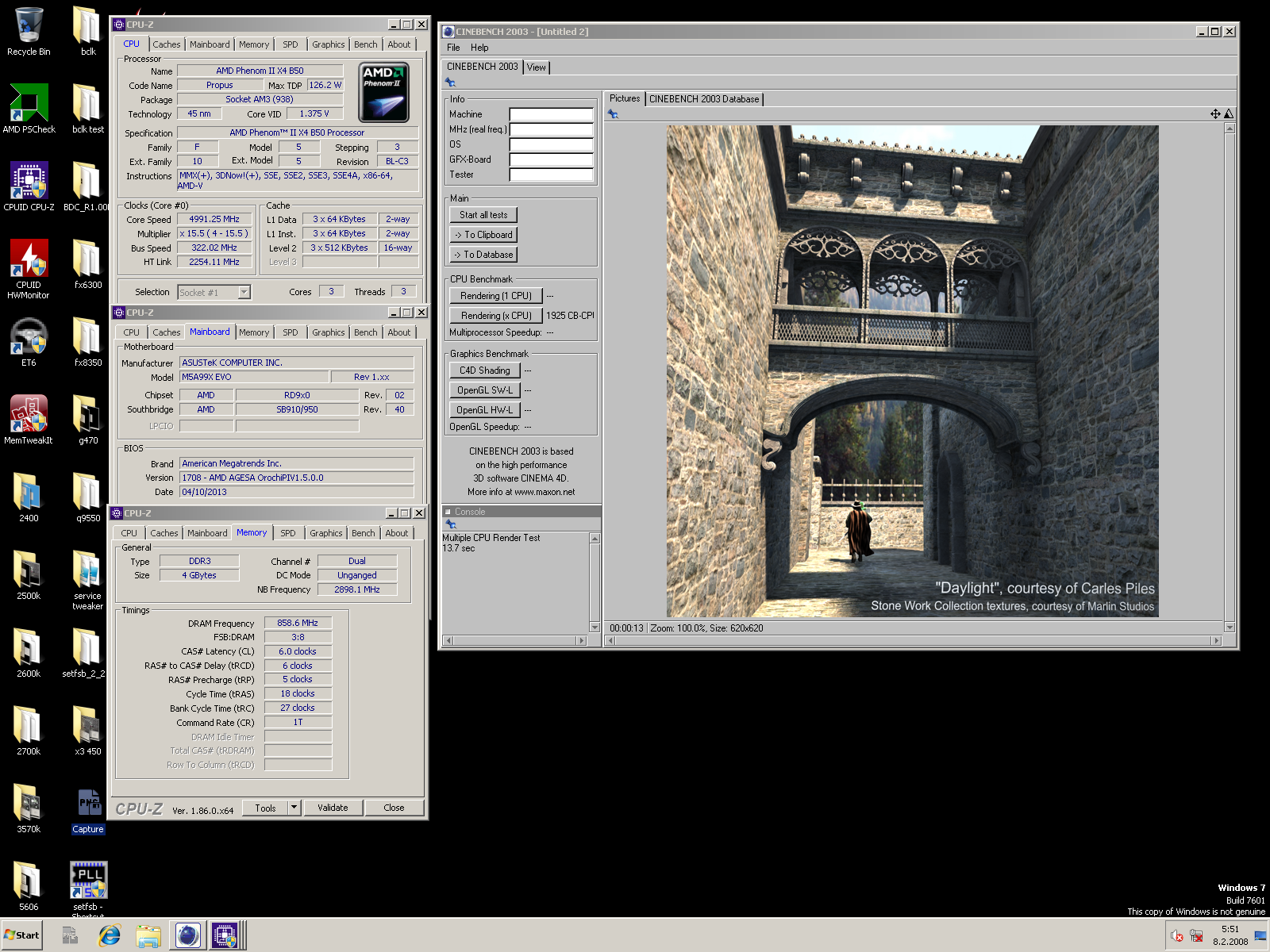Open Internet Explorer from the taskbar
Screen dimensions: 1270x952
109,935
